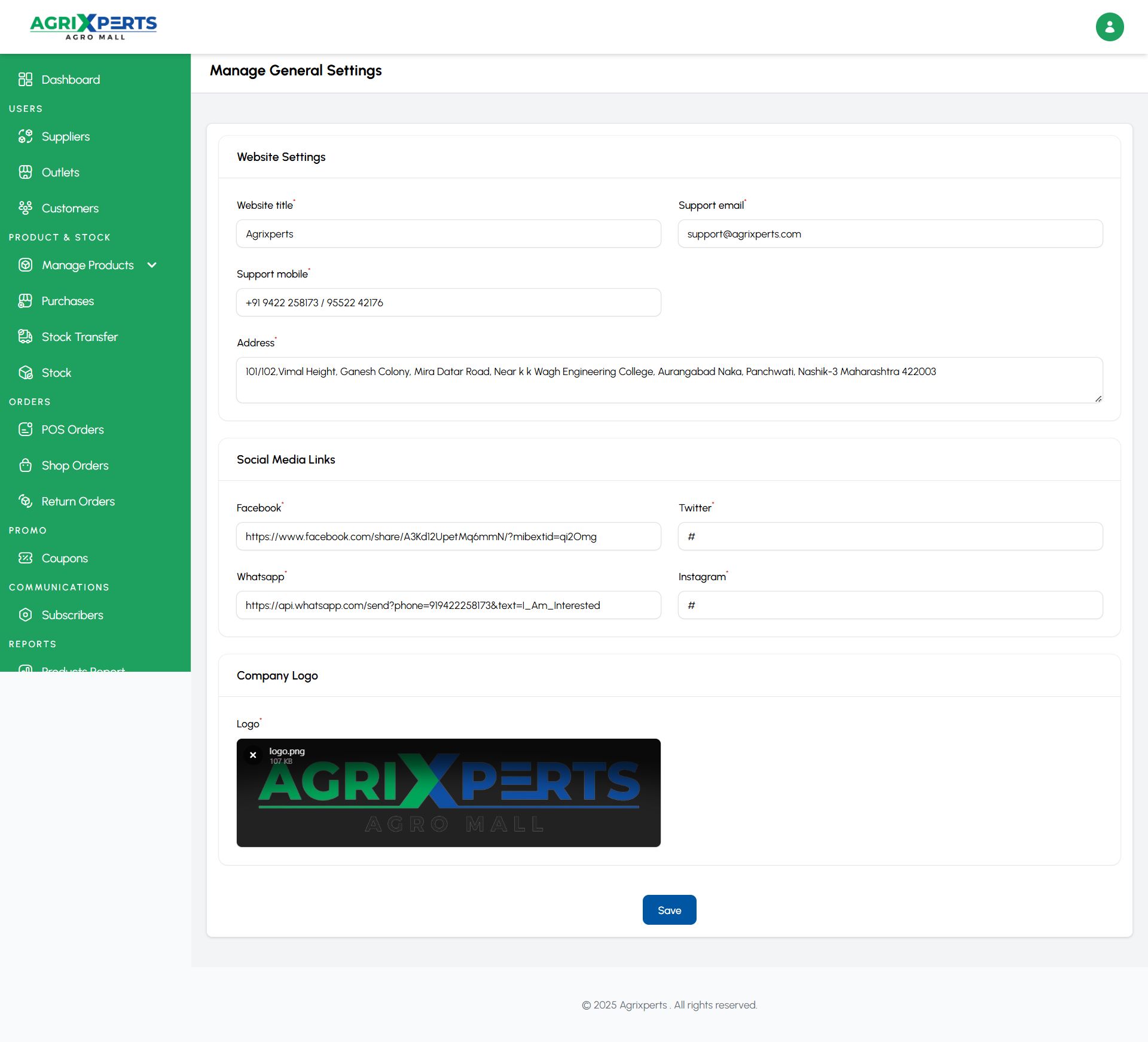Click the Social Media Links heading
The width and height of the screenshot is (1148, 1042).
(286, 459)
